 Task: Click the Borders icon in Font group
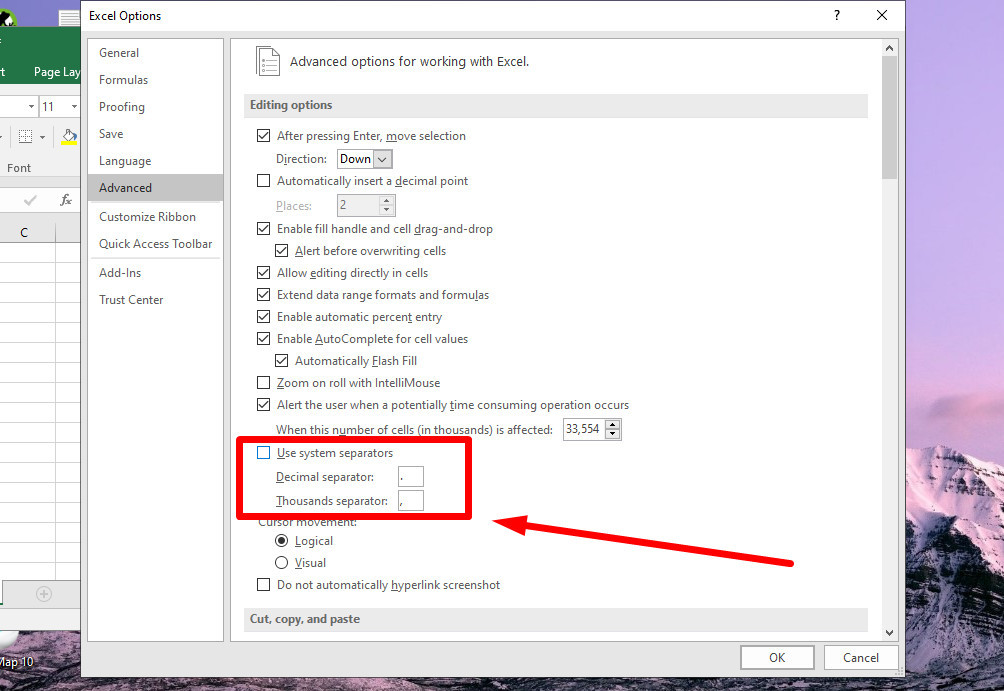[25, 137]
